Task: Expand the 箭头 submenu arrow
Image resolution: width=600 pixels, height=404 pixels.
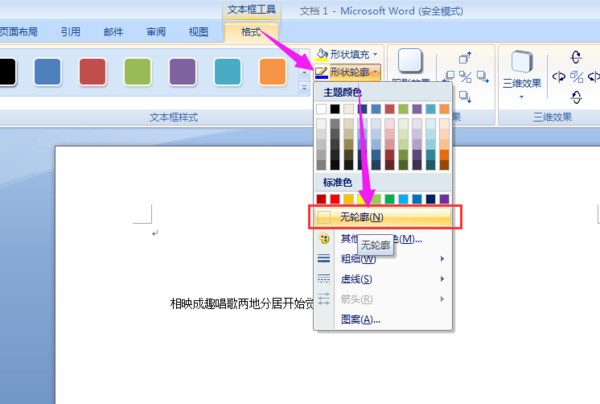Action: tap(442, 299)
